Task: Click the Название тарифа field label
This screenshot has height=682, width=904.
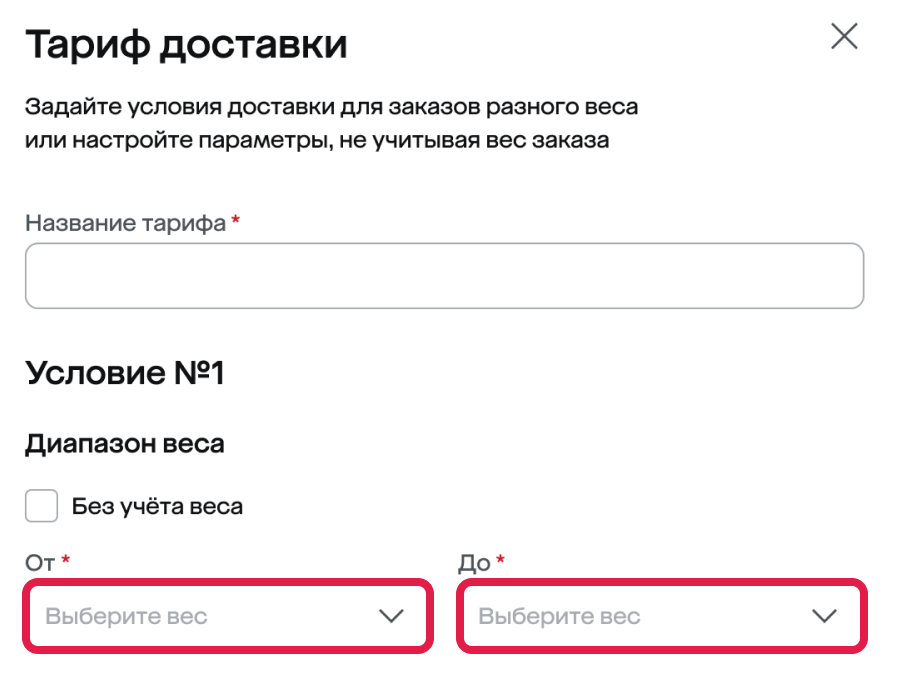Action: click(x=125, y=223)
